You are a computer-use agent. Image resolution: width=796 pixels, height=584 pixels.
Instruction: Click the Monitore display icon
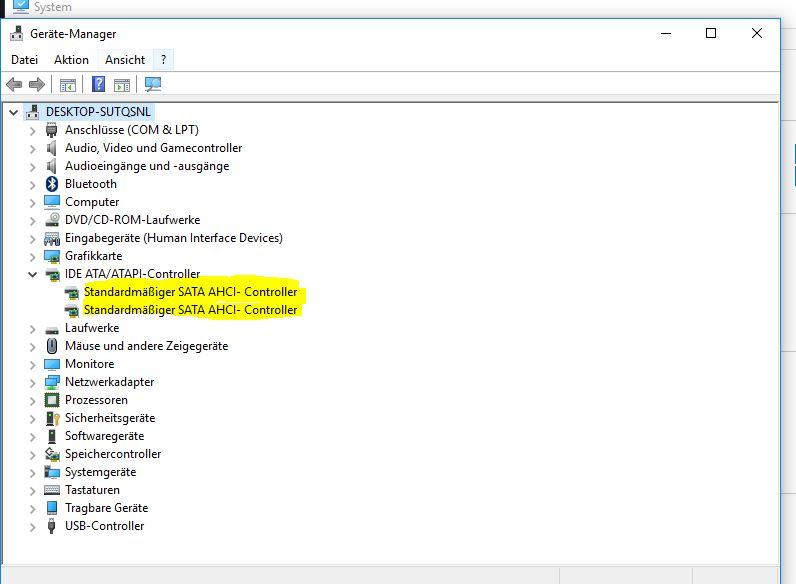tap(52, 364)
